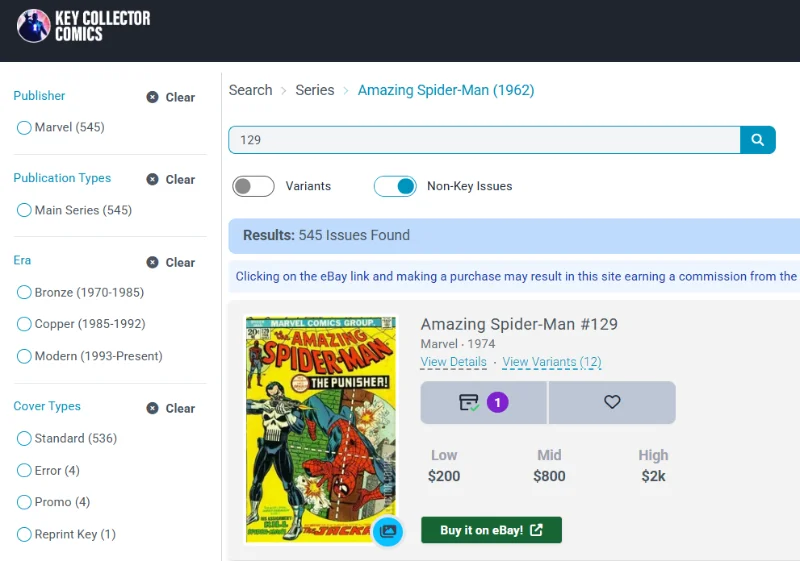Select Main Series (545) publication type
The height and width of the screenshot is (561, 800).
pyautogui.click(x=74, y=210)
